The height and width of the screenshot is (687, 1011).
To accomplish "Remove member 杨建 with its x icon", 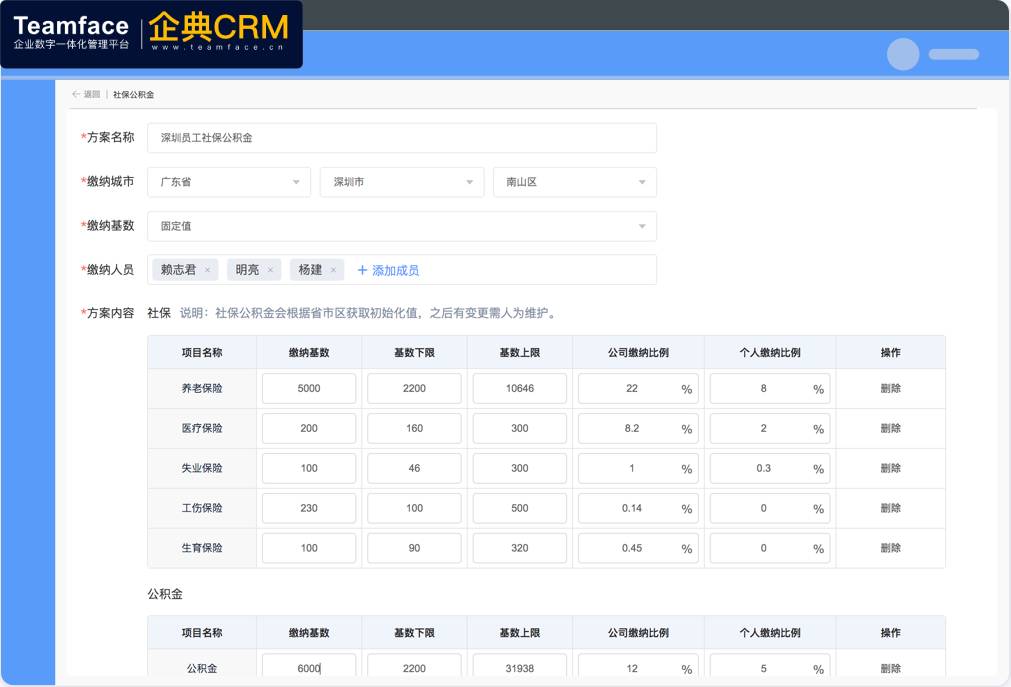I will (x=333, y=270).
